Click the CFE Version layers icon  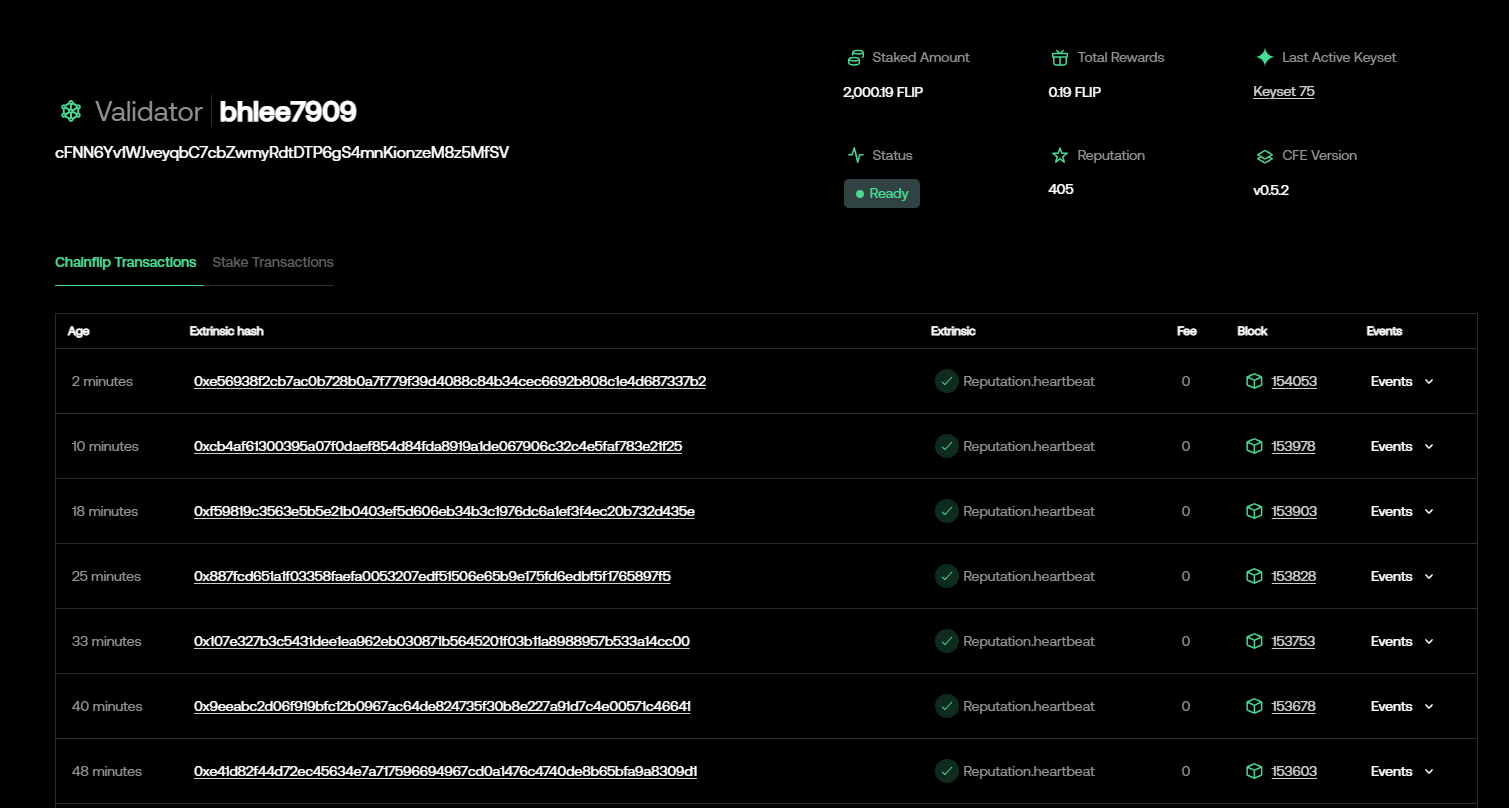pos(1265,156)
